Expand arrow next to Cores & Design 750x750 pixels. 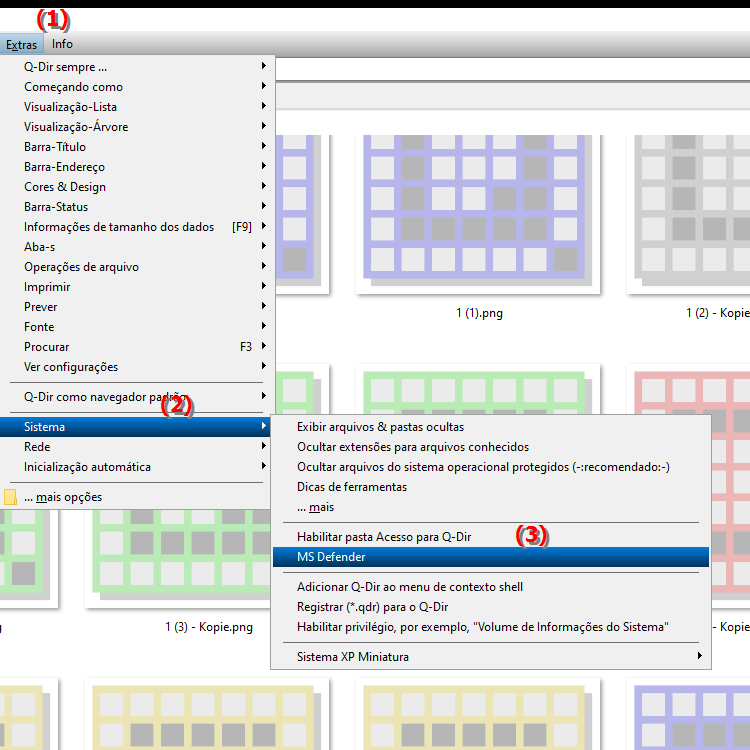tap(264, 186)
